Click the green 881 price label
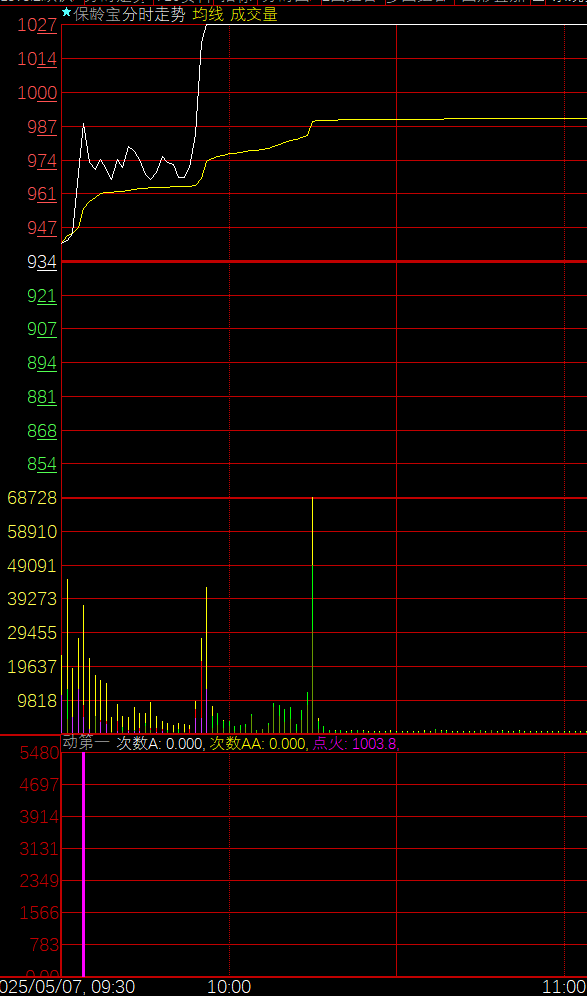587x996 pixels. point(42,397)
